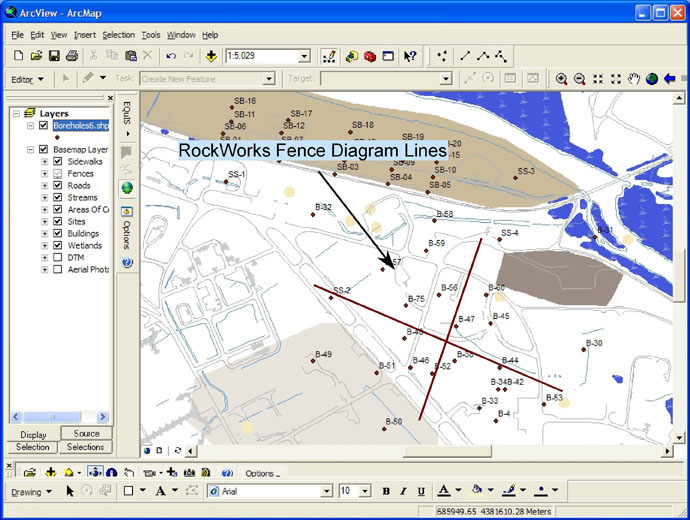Click the table of contents horizontal scrollbar
This screenshot has width=690, height=520.
59,416
